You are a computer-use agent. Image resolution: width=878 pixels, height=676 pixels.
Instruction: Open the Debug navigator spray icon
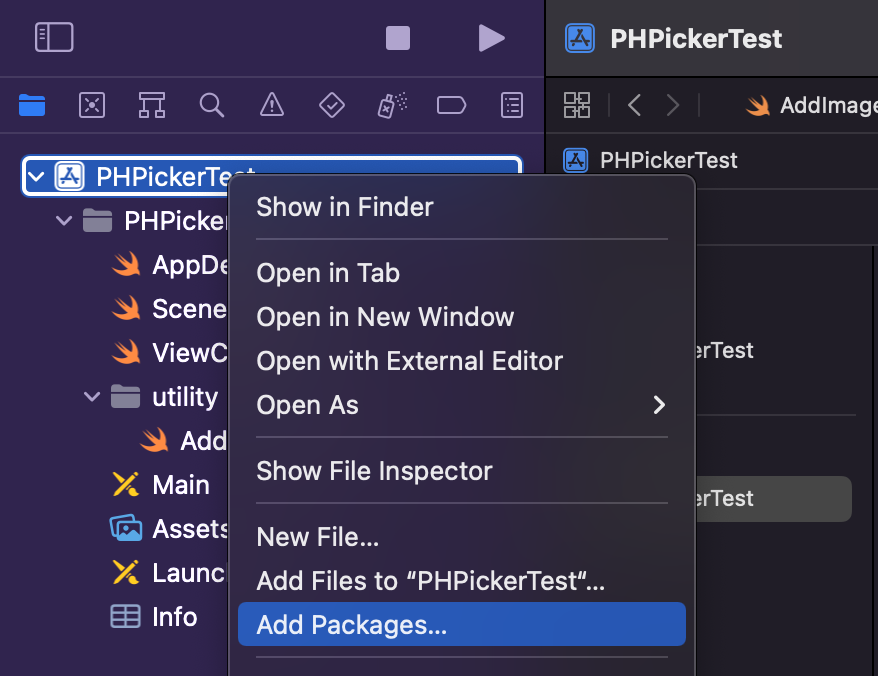click(392, 105)
